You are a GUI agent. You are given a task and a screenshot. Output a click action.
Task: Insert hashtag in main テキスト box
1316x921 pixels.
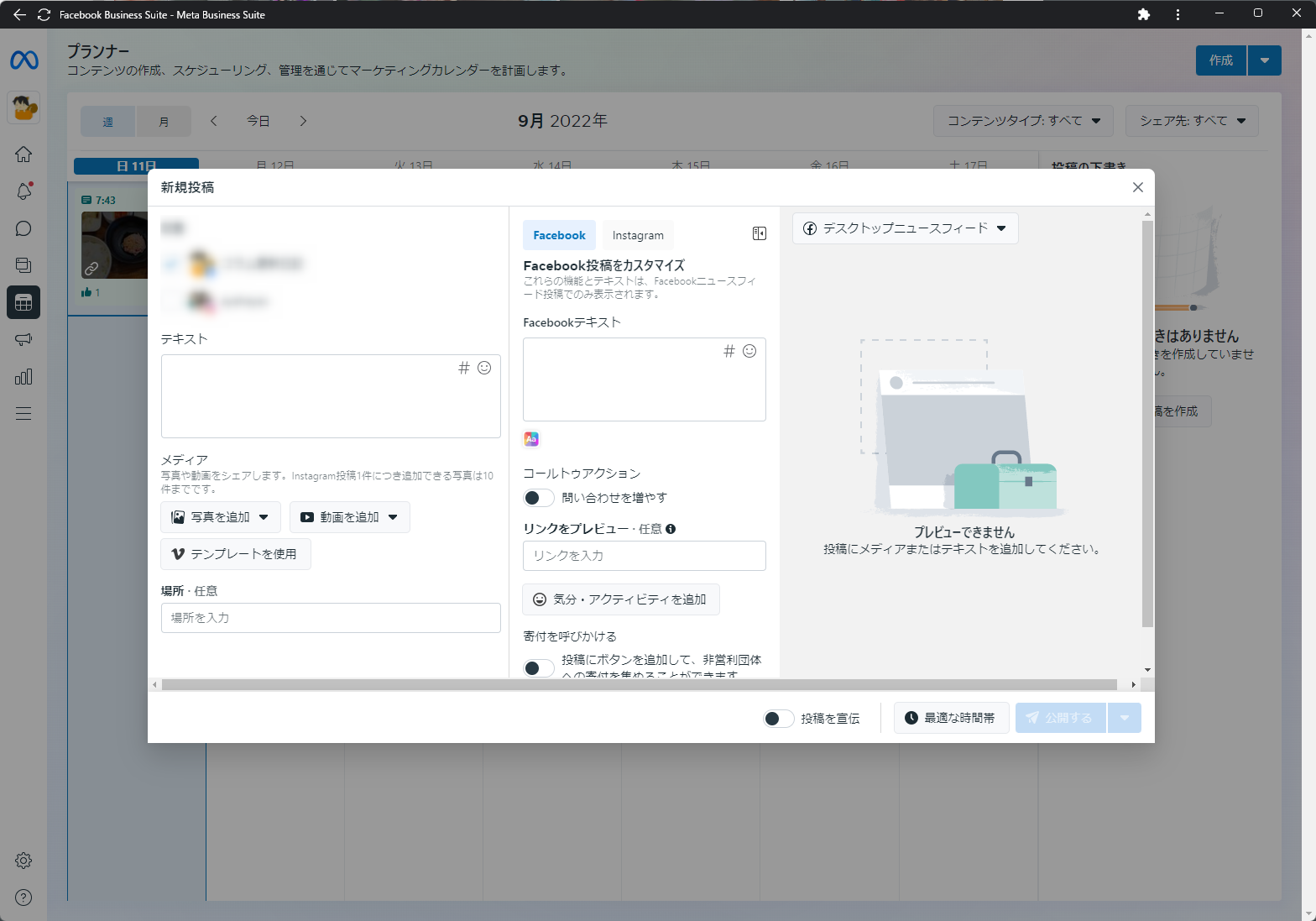pos(463,368)
